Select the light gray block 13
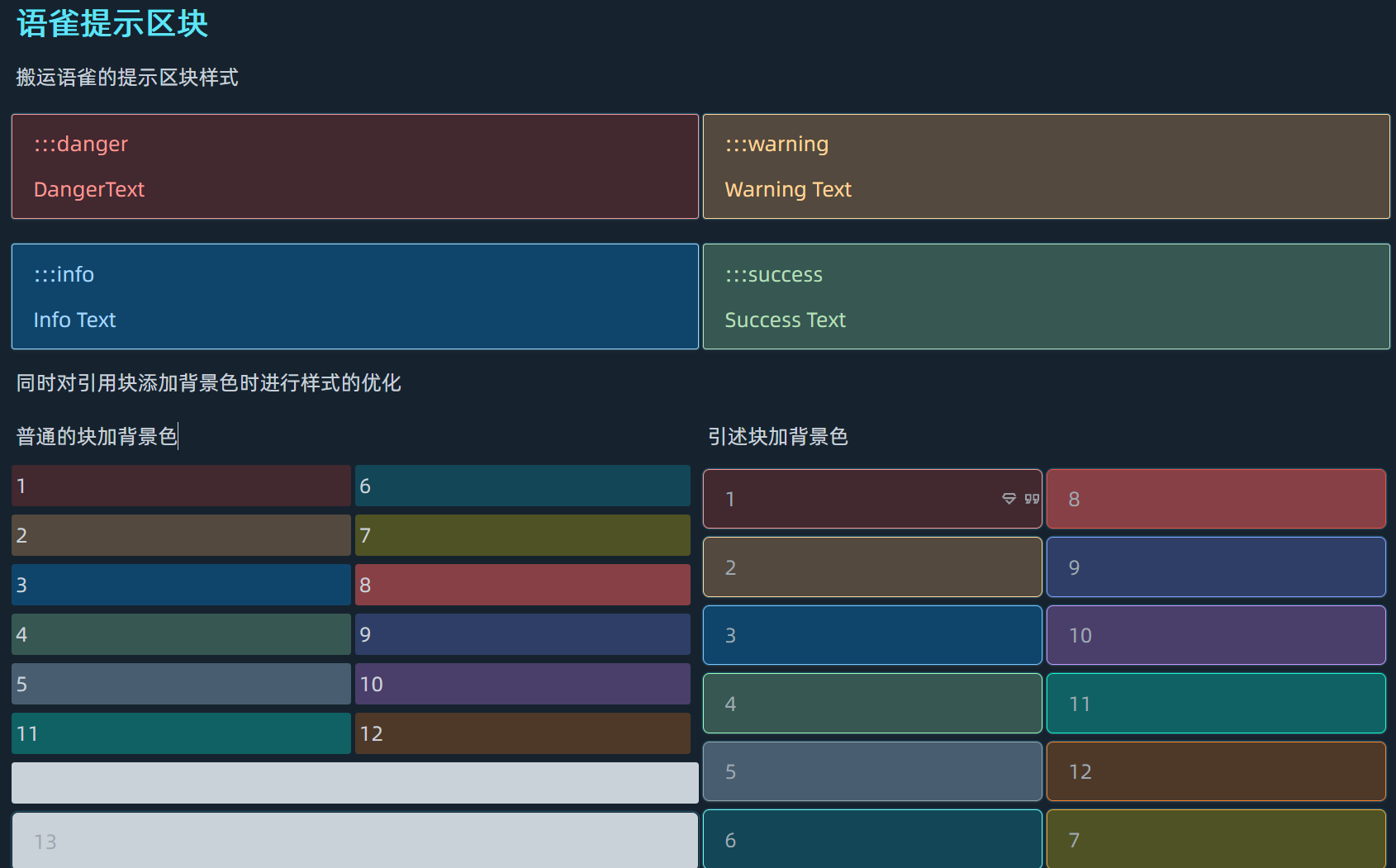Screen dimensions: 1396x868 [x=355, y=842]
